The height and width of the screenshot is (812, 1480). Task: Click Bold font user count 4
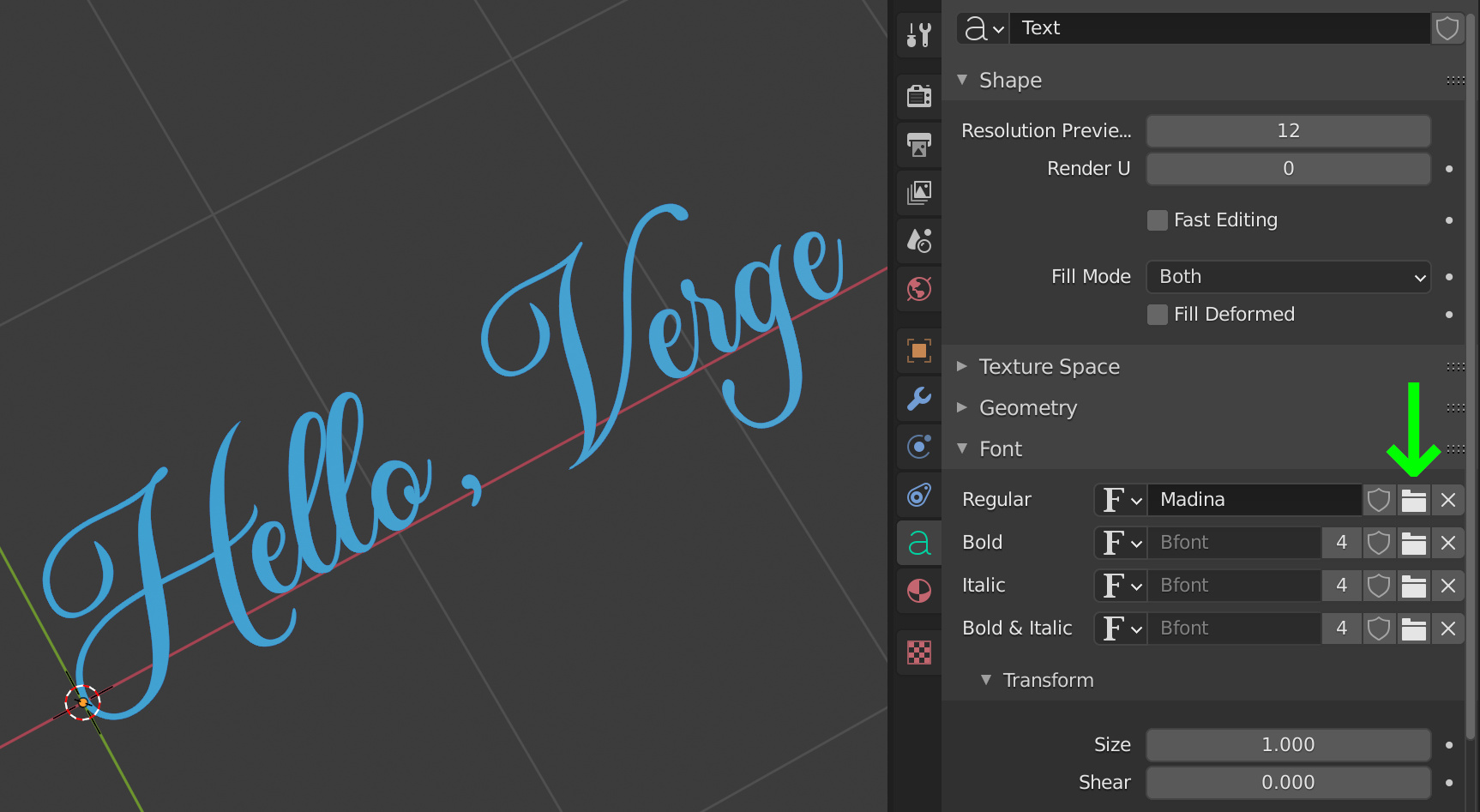click(1342, 543)
